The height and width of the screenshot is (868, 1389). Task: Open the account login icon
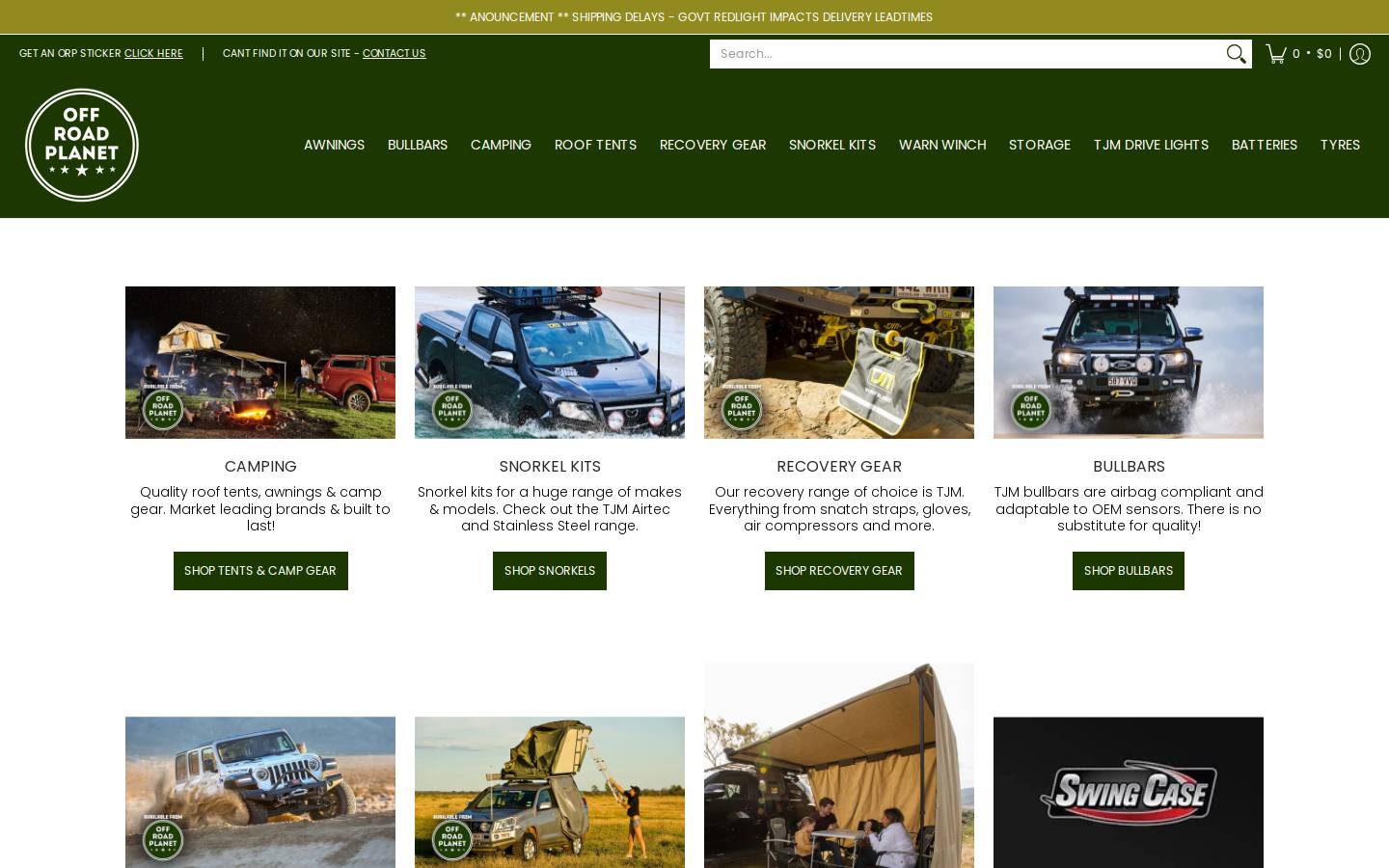1360,54
